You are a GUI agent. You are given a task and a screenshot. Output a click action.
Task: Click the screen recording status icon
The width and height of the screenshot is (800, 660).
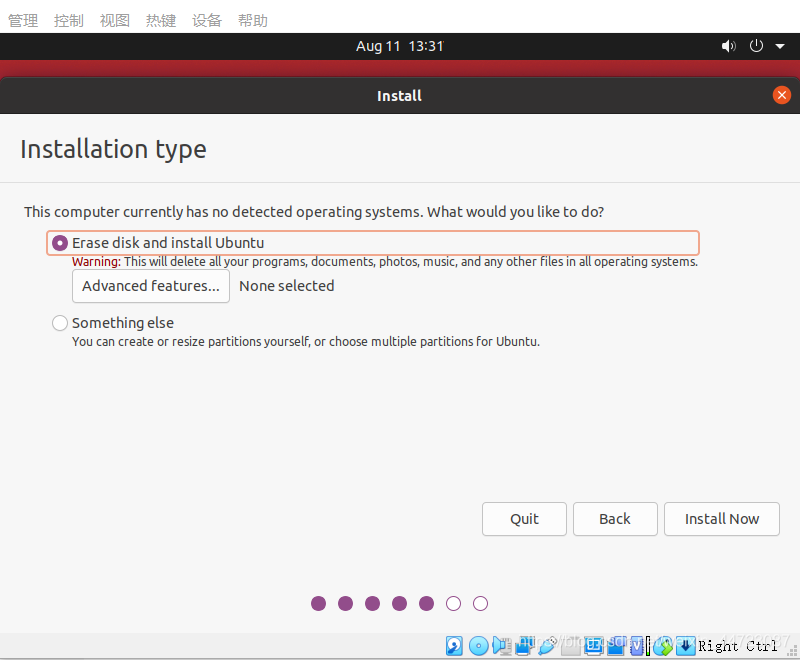(x=616, y=646)
